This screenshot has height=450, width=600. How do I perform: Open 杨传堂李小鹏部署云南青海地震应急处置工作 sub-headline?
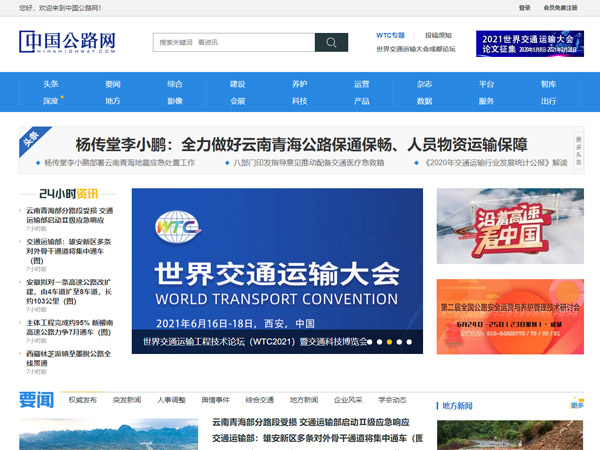[119, 163]
